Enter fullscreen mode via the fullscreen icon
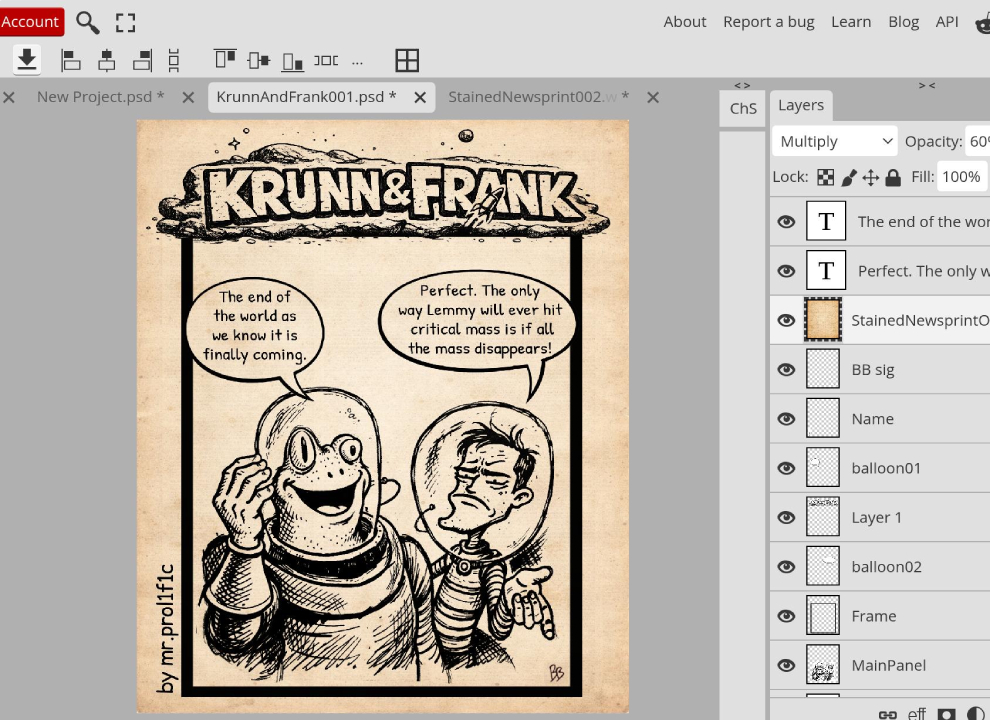The image size is (990, 720). click(125, 22)
